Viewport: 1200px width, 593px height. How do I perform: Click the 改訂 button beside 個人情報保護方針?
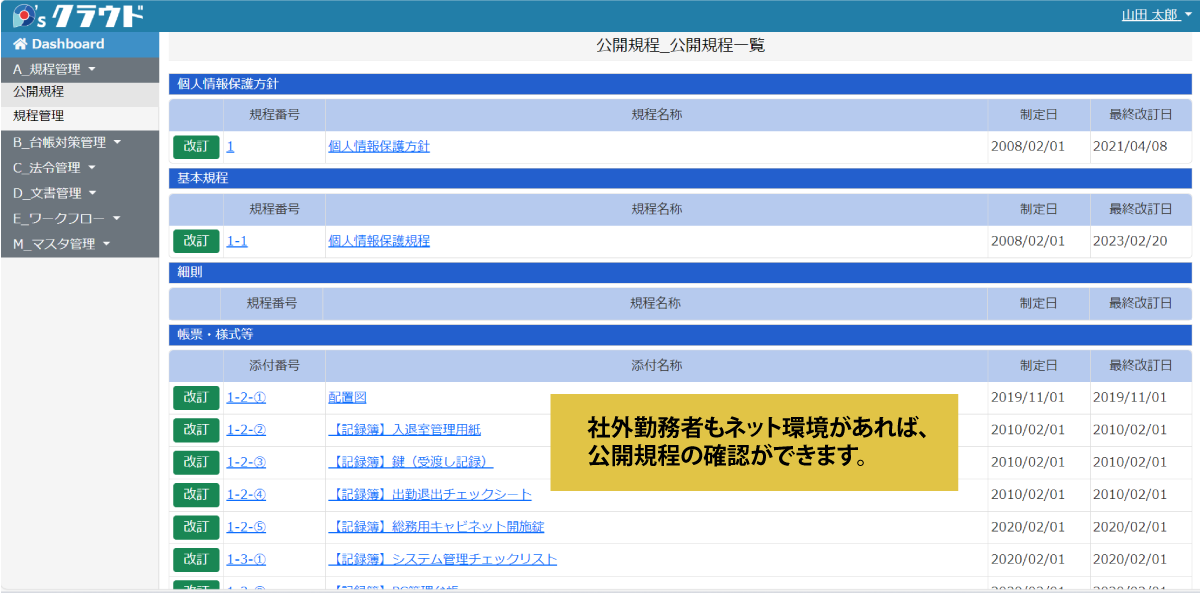pyautogui.click(x=196, y=146)
